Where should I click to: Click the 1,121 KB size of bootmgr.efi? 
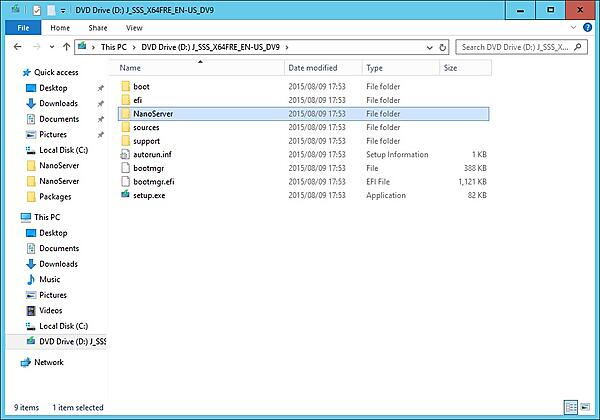472,182
